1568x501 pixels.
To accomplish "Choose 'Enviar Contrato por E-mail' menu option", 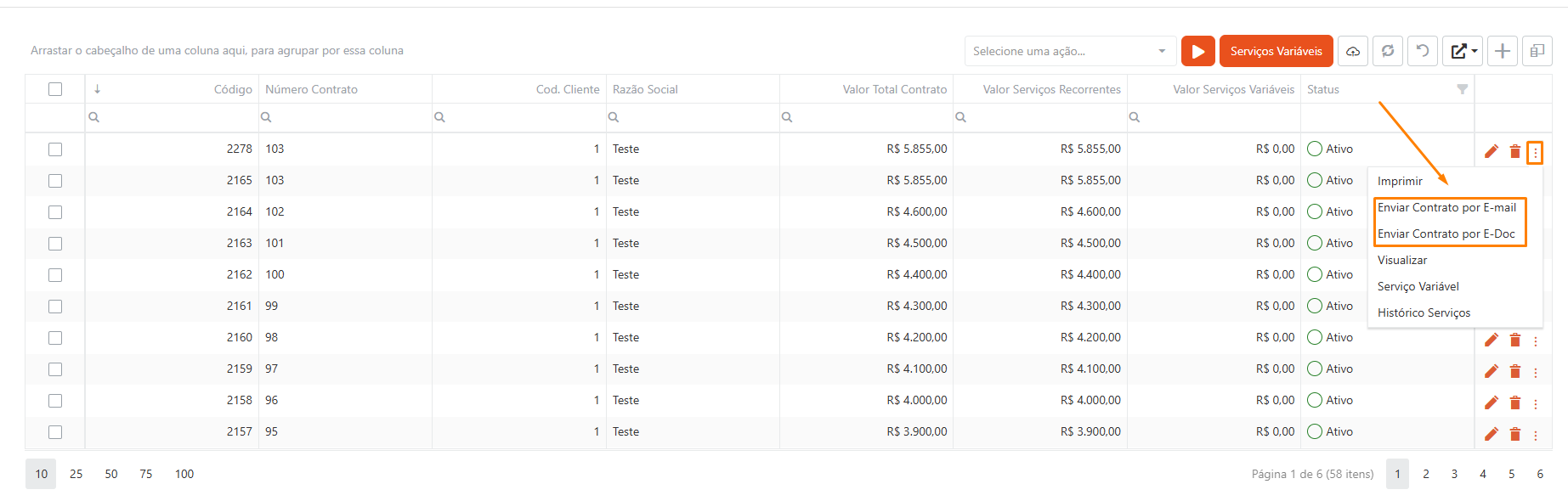I will [1446, 208].
